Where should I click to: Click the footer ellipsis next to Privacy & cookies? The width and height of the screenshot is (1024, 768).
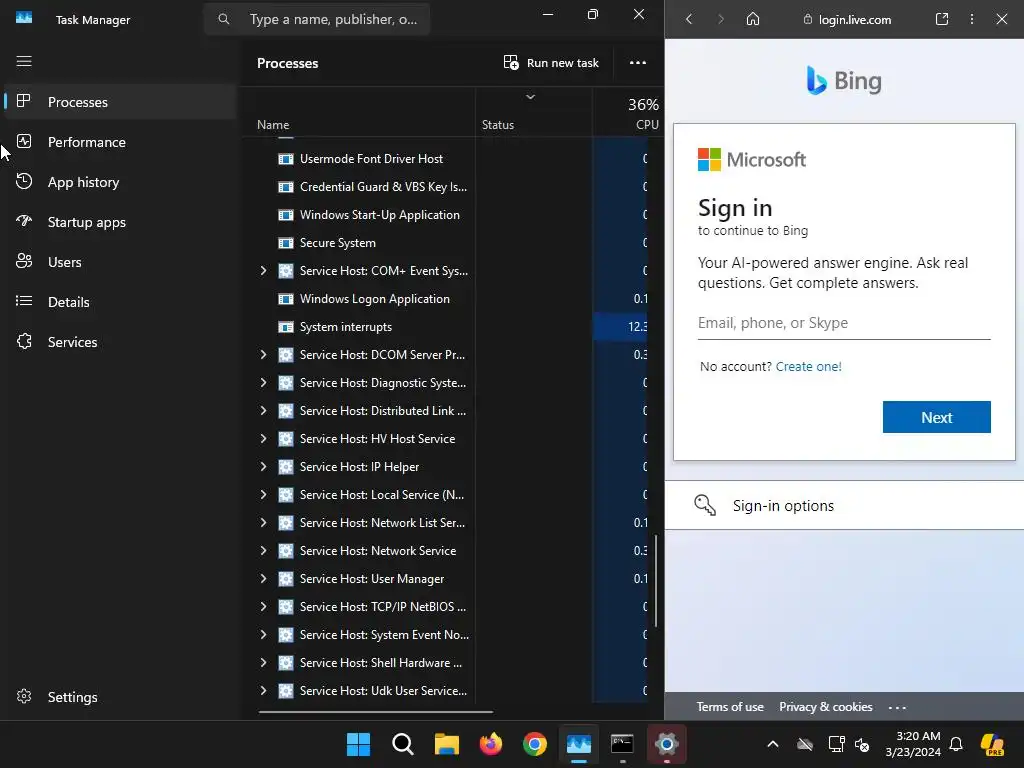pos(897,707)
